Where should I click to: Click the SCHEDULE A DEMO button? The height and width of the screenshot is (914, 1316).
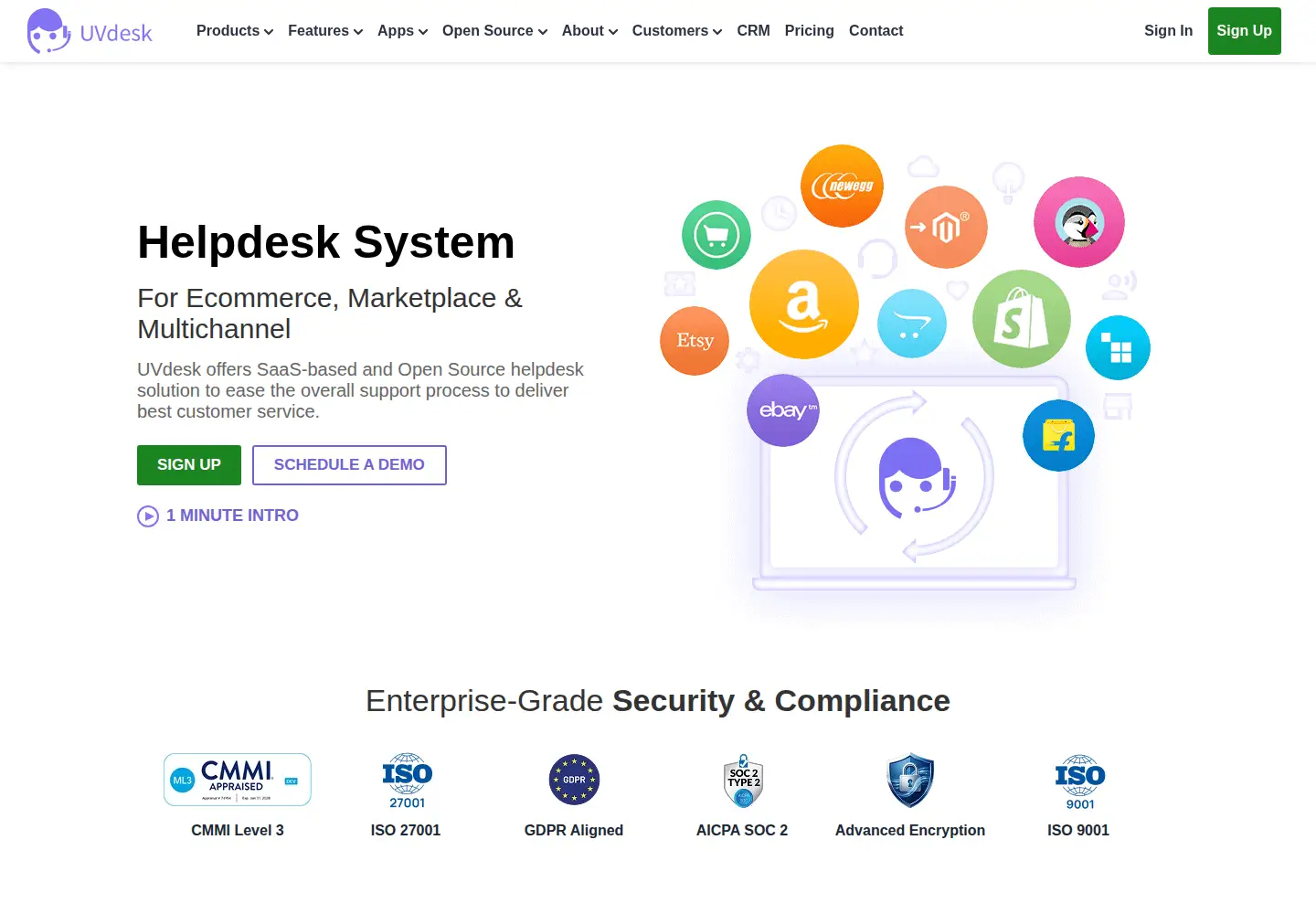pyautogui.click(x=349, y=465)
